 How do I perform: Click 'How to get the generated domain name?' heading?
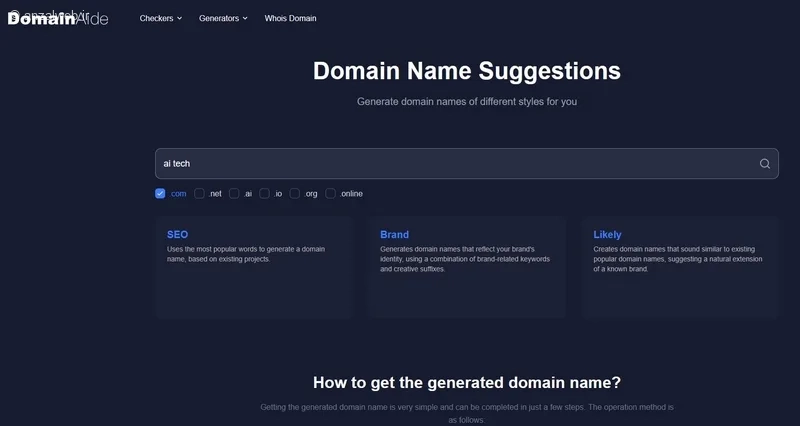[467, 383]
